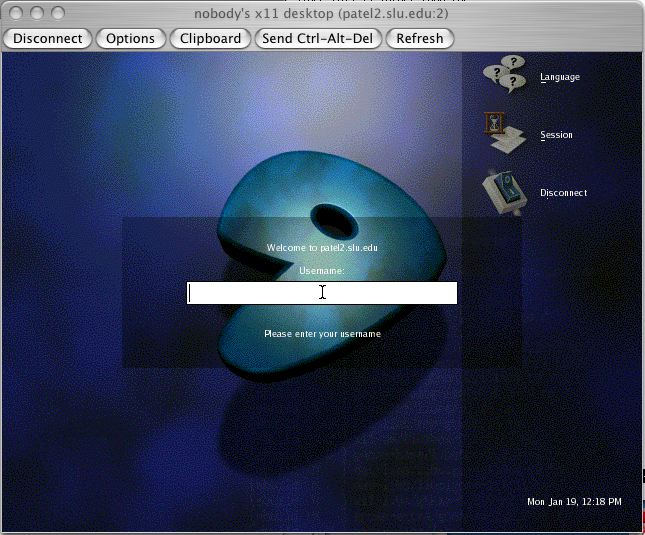
Task: Click the Disconnect label under Session
Action: click(x=563, y=193)
